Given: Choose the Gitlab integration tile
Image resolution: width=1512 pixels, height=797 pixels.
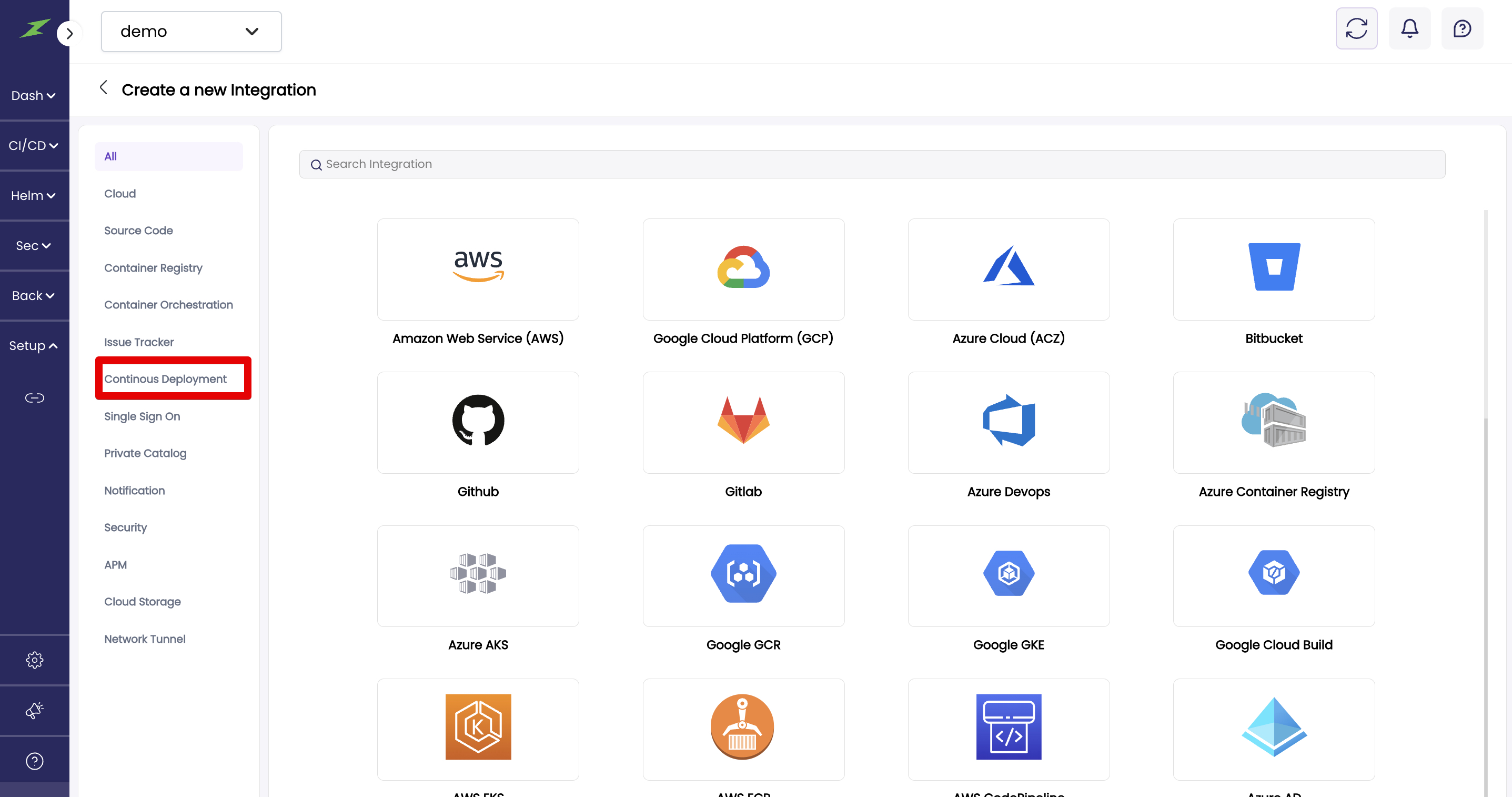Looking at the screenshot, I should [x=743, y=422].
